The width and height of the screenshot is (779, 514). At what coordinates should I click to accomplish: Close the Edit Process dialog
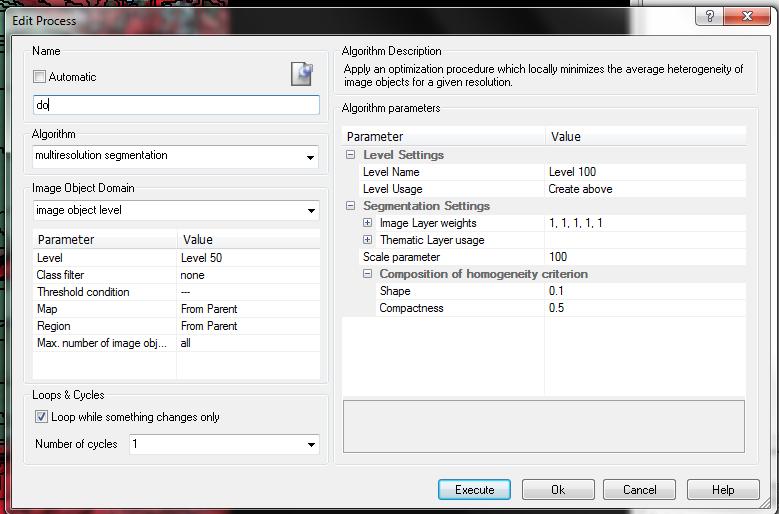(x=747, y=16)
